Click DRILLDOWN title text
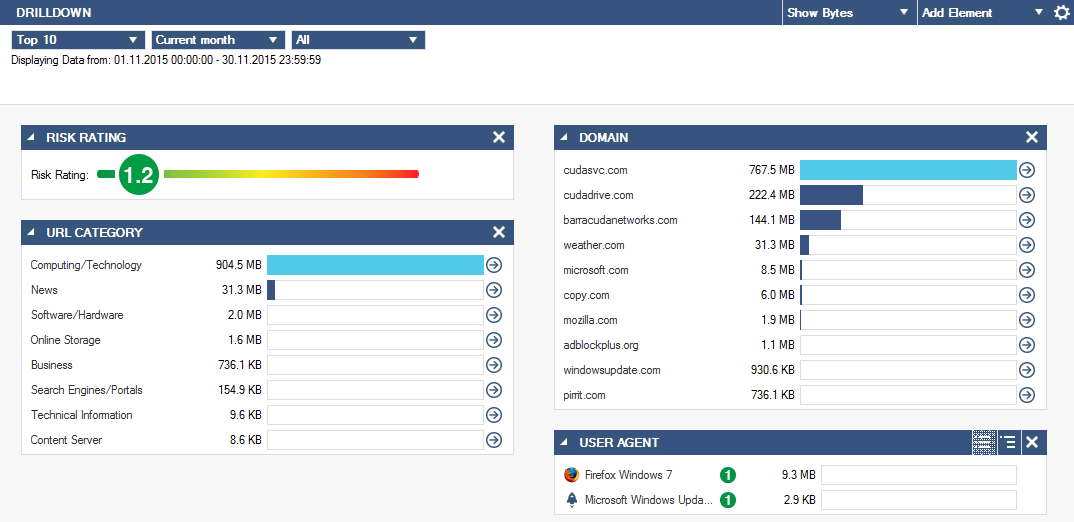Image resolution: width=1074 pixels, height=522 pixels. click(x=53, y=12)
